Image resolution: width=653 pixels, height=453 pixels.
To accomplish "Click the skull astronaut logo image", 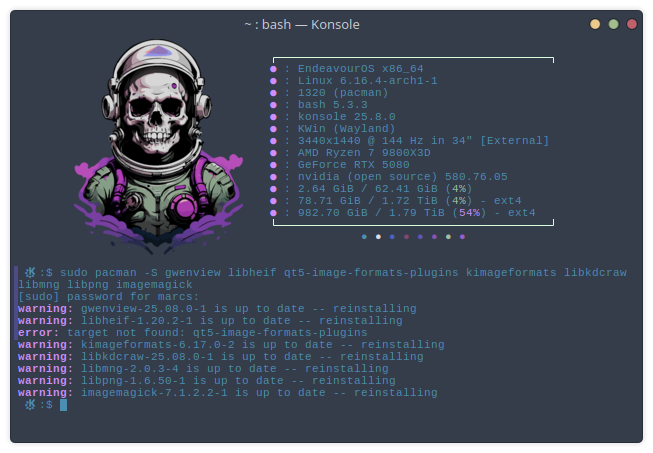I will [x=158, y=146].
